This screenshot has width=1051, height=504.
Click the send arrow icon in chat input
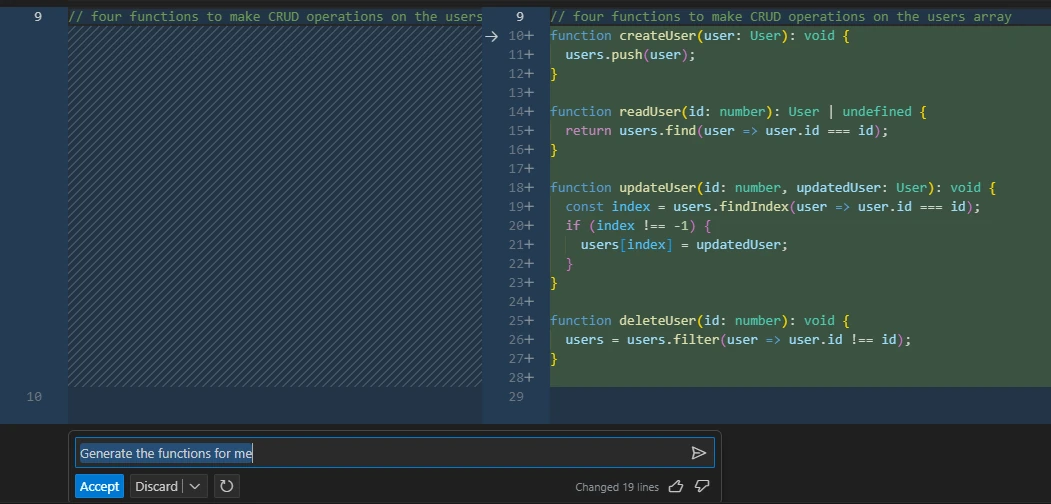point(698,453)
